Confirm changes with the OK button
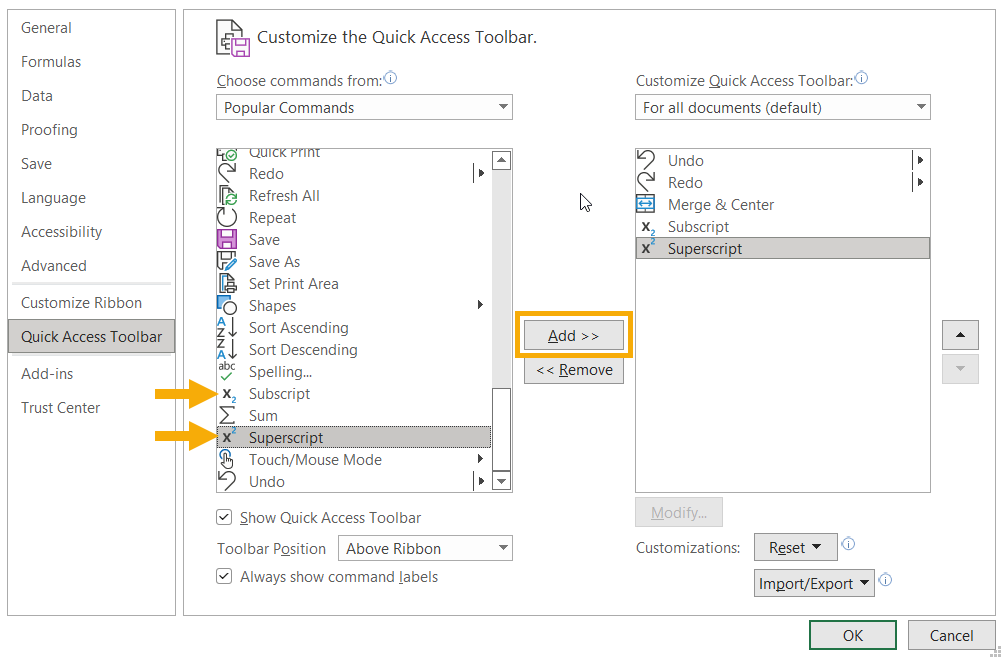Image resolution: width=1003 pixels, height=659 pixels. 851,635
